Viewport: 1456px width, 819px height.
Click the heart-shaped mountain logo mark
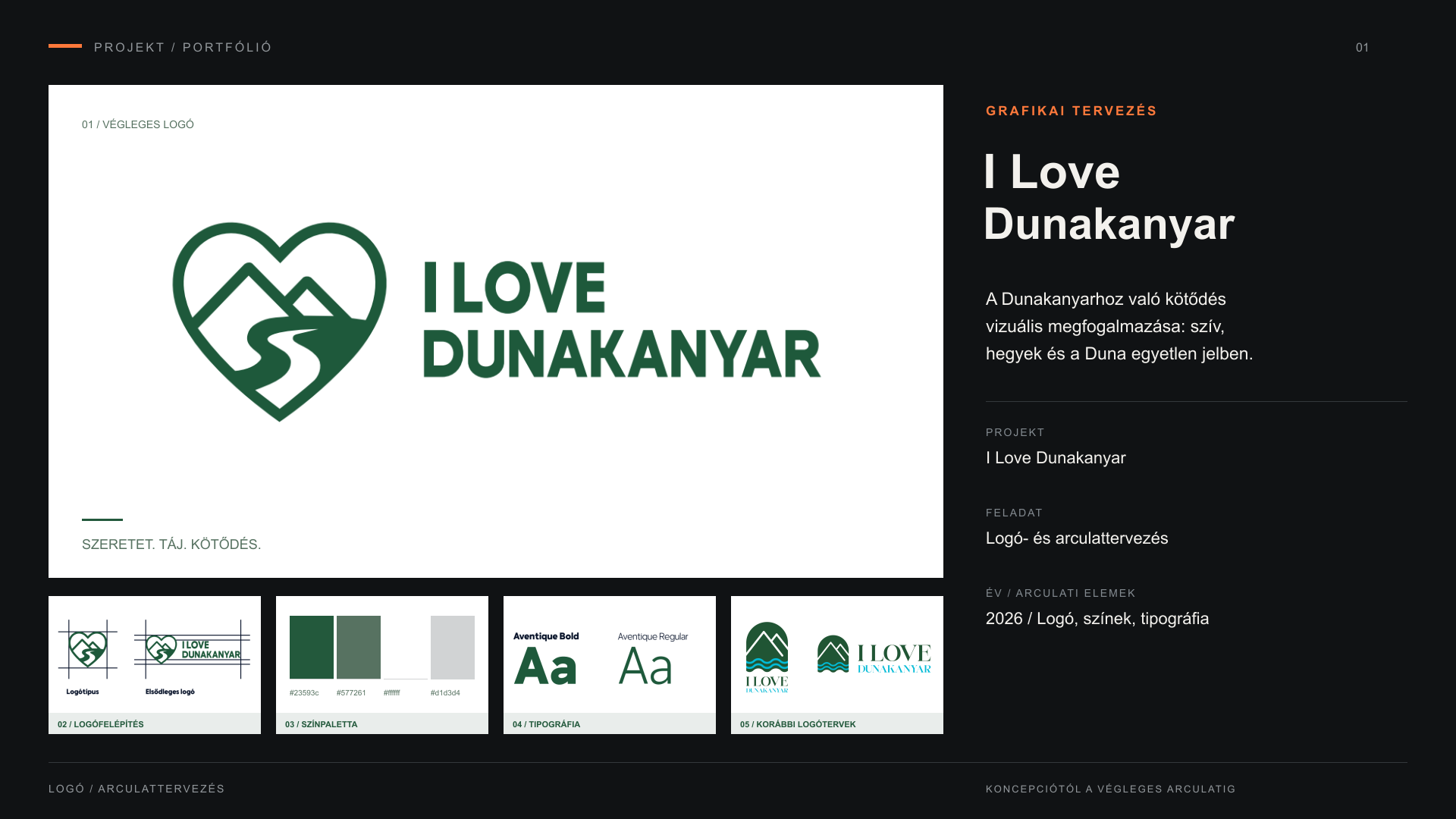tap(279, 322)
